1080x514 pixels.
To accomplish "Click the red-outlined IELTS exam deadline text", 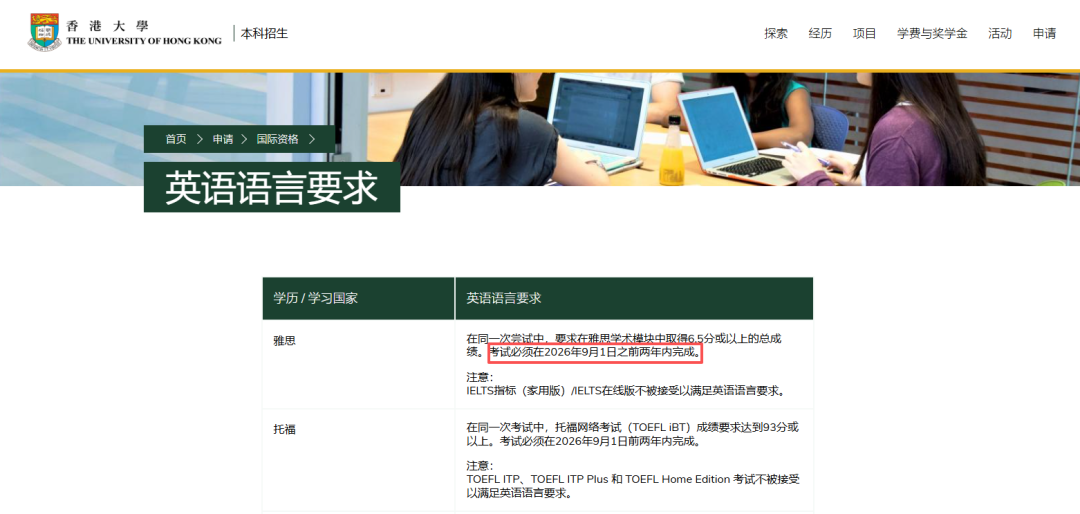I will coord(595,353).
